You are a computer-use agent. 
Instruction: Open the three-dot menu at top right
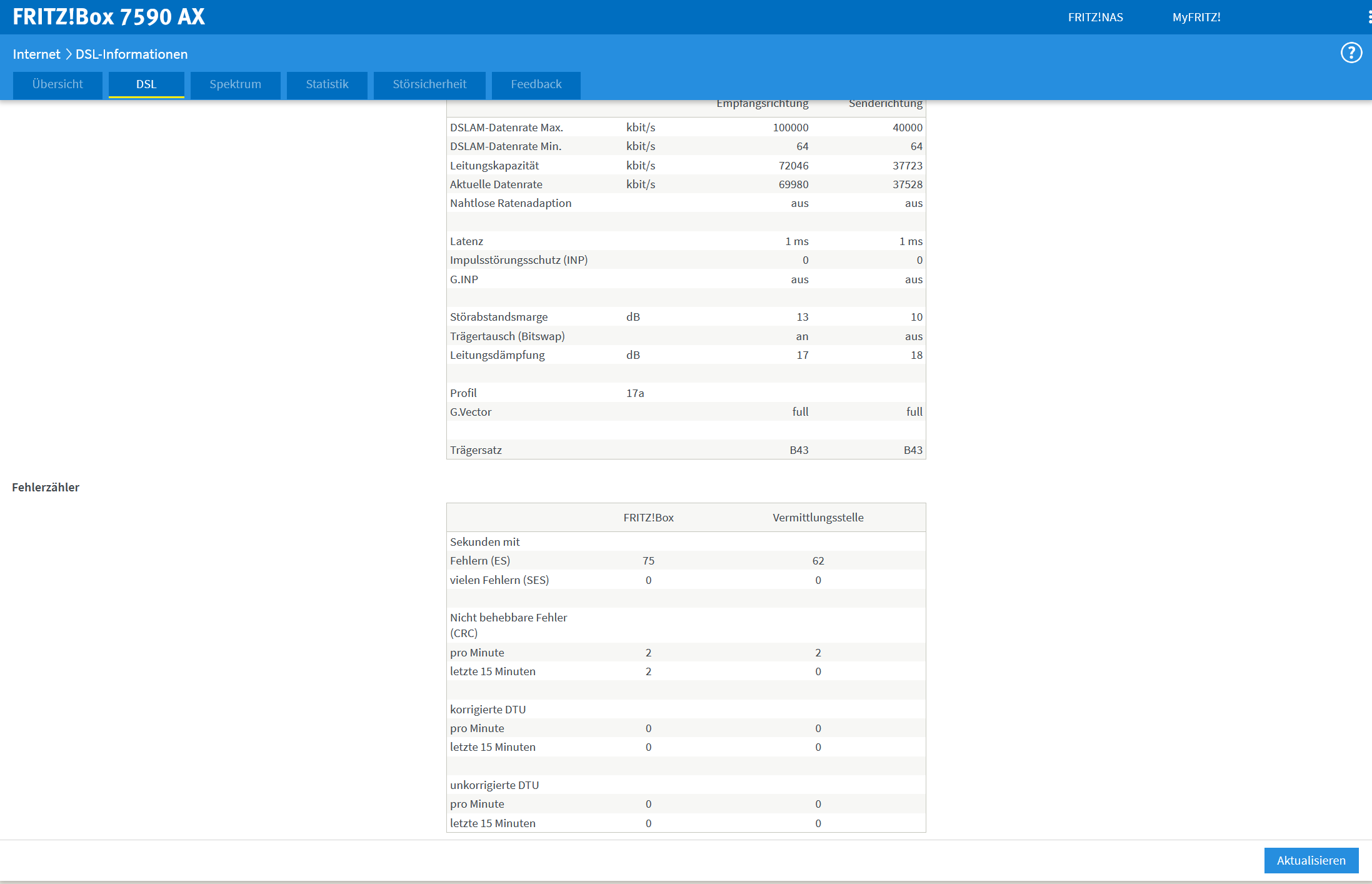(x=1369, y=17)
